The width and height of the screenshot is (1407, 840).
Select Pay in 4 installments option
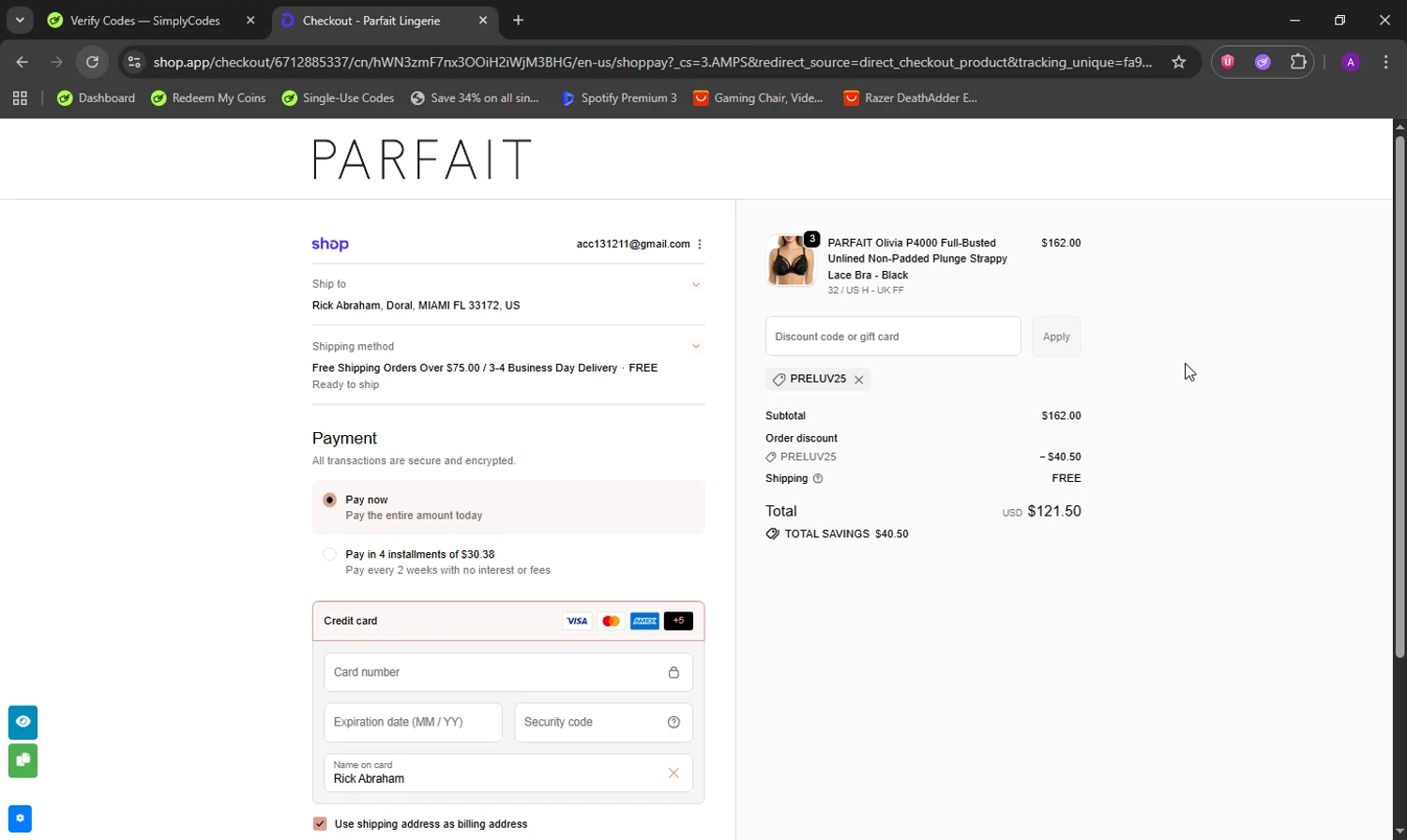point(329,554)
